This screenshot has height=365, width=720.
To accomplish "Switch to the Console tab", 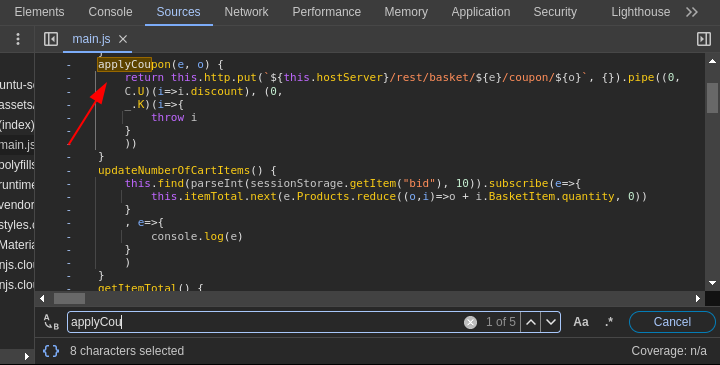I will 110,12.
